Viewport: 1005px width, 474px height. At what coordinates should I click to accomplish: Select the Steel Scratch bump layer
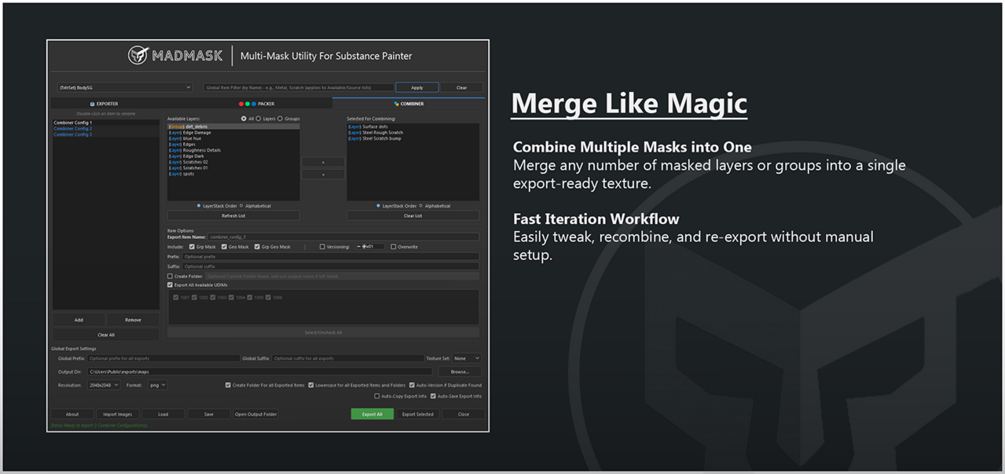pos(413,138)
